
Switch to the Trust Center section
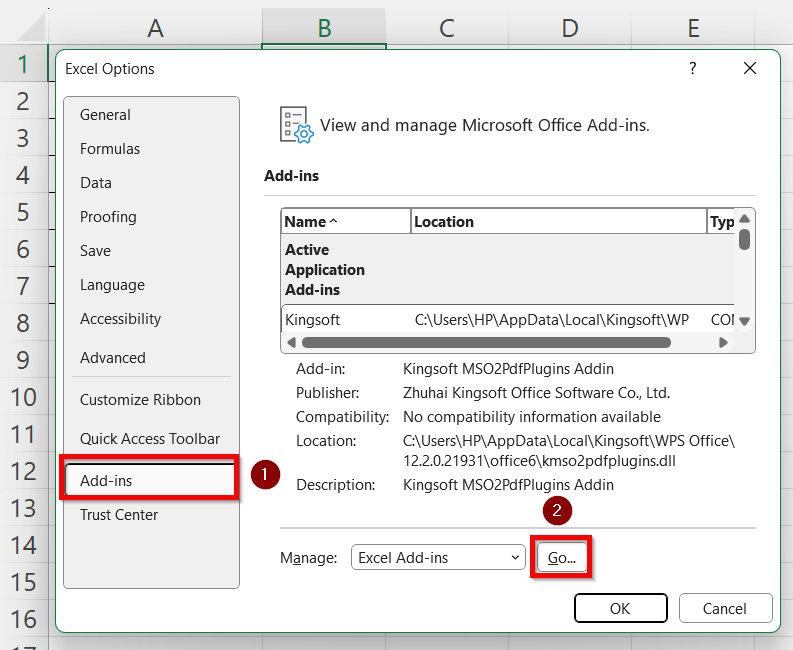119,515
